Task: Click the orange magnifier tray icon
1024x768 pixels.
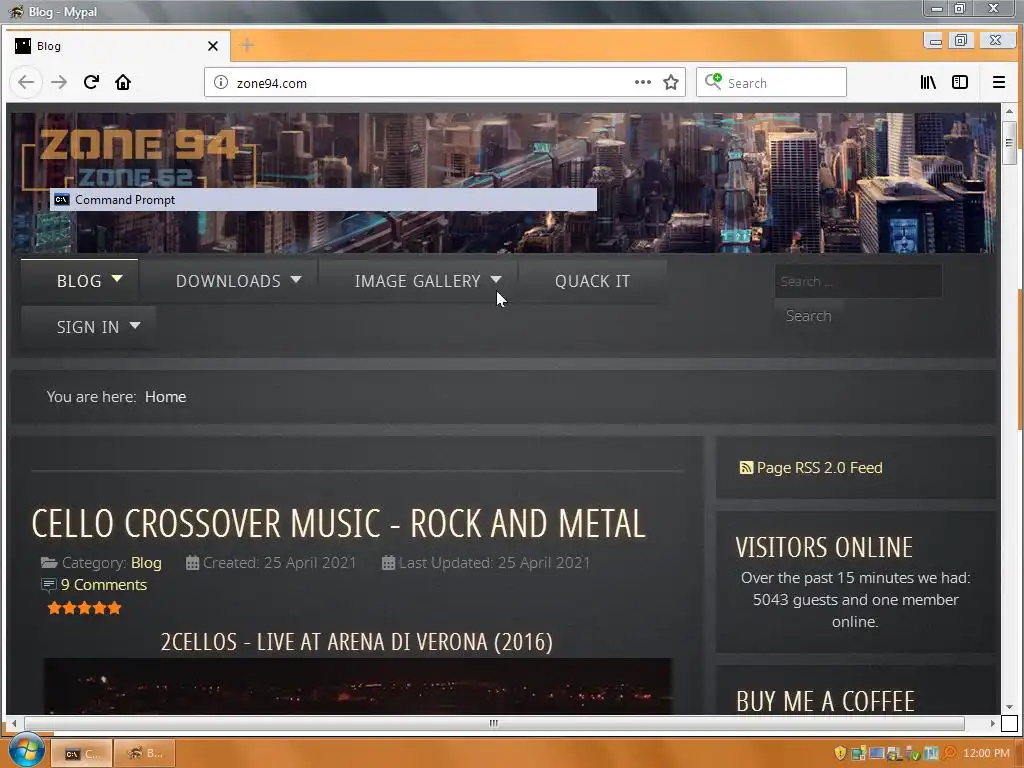Action: (x=949, y=753)
